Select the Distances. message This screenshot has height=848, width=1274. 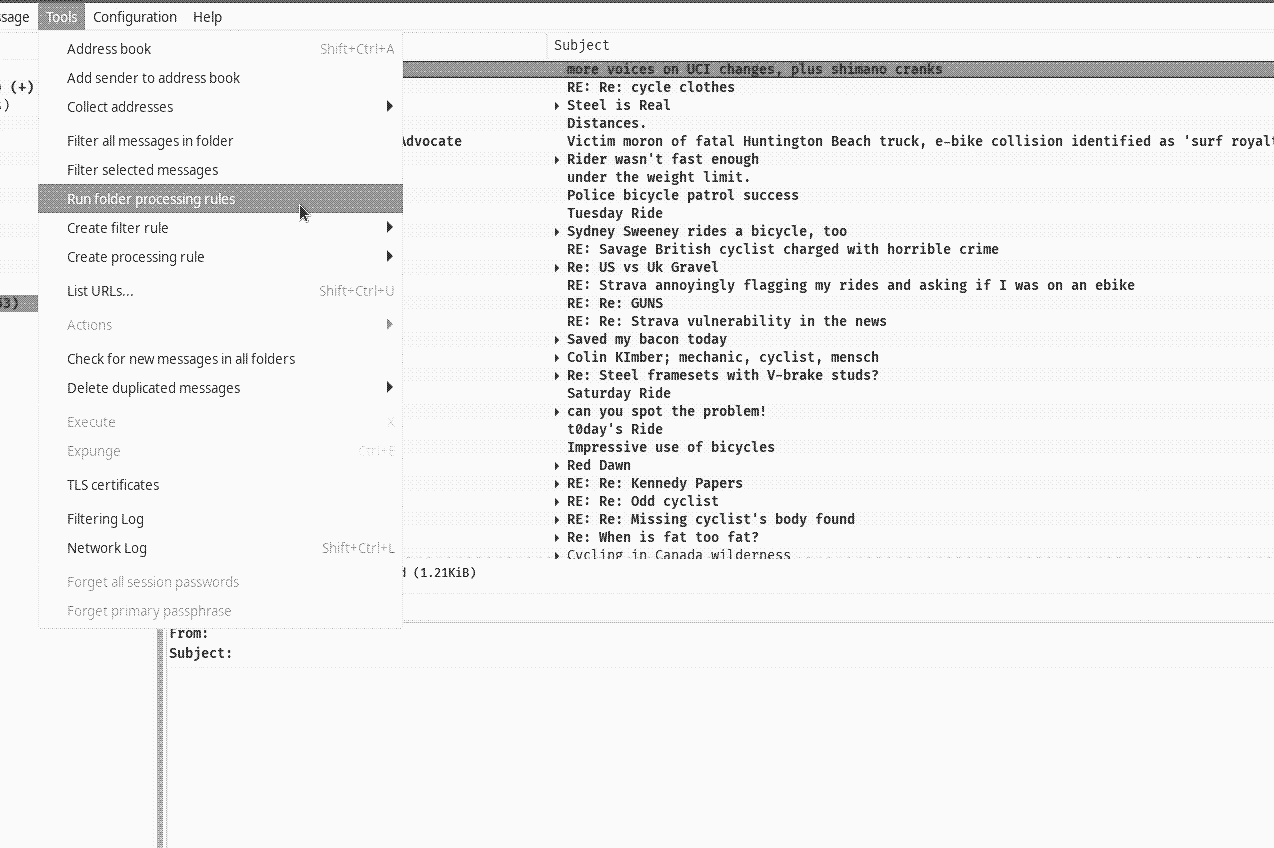point(607,123)
